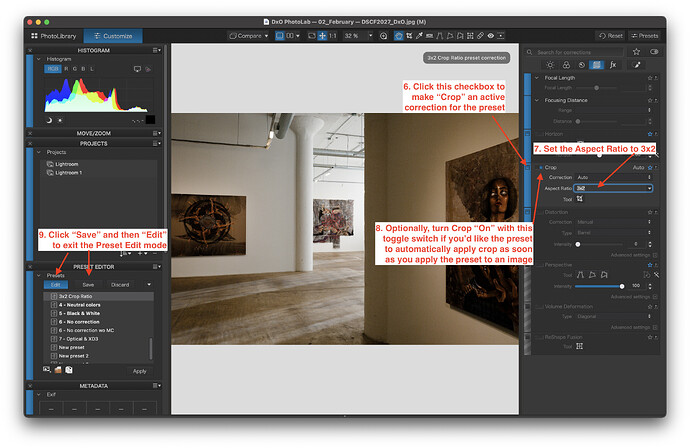Favorite the Crop palette star
690x448 pixels.
pyautogui.click(x=650, y=168)
